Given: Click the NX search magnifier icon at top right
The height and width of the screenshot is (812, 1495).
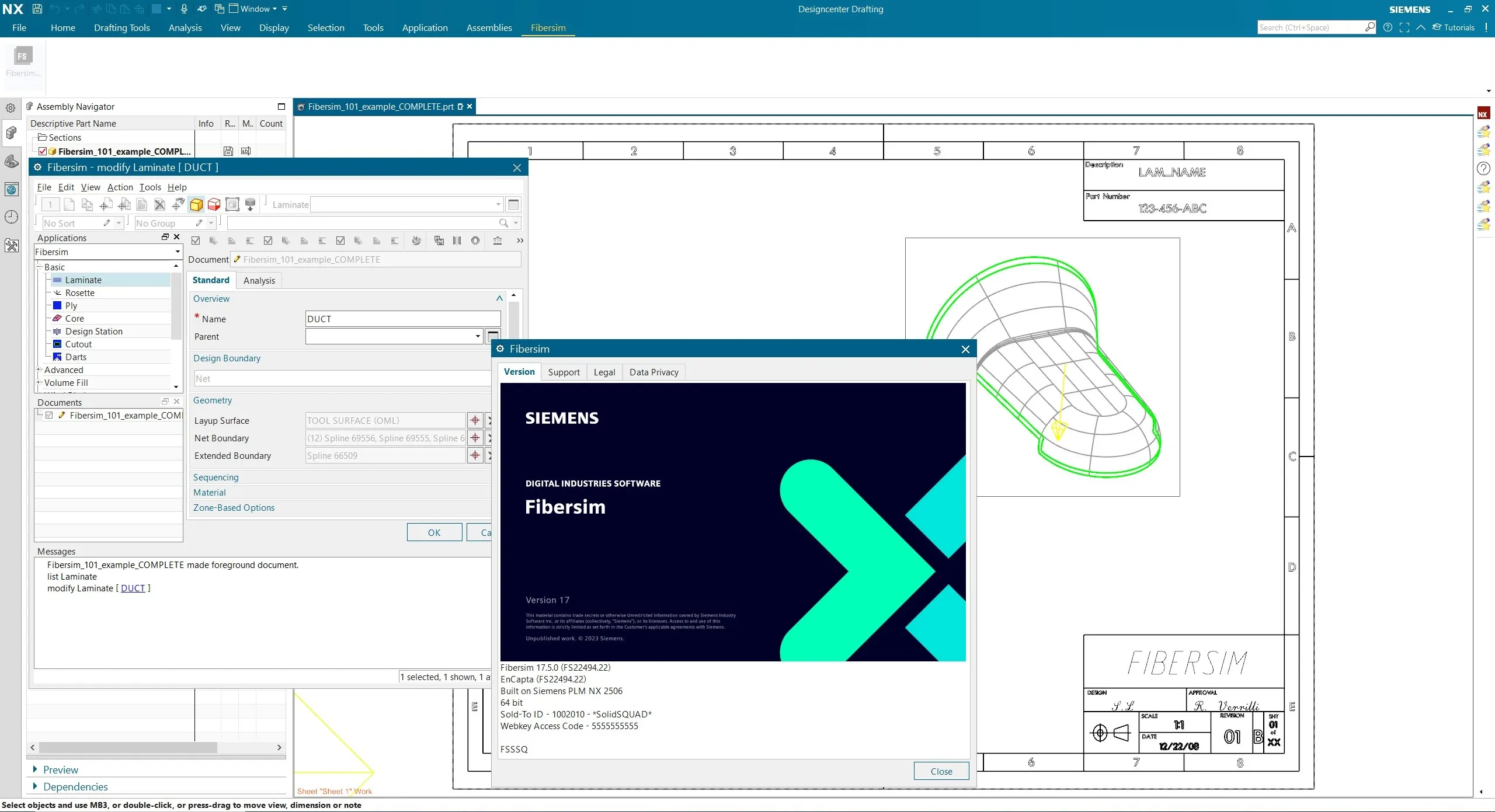Looking at the screenshot, I should (x=1369, y=27).
